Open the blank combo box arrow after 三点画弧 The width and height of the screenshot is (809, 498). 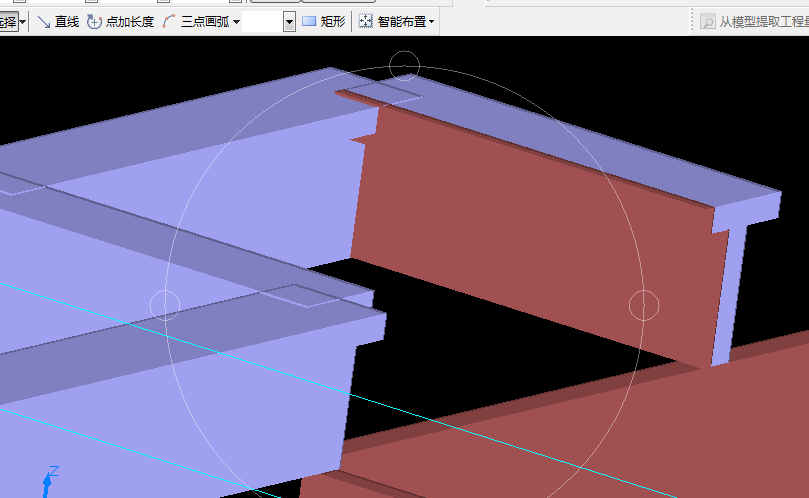tap(289, 22)
